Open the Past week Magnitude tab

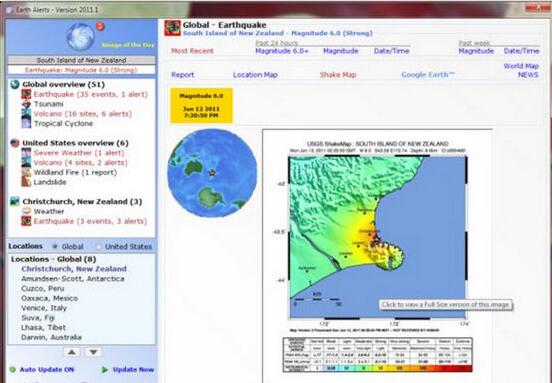tap(476, 51)
